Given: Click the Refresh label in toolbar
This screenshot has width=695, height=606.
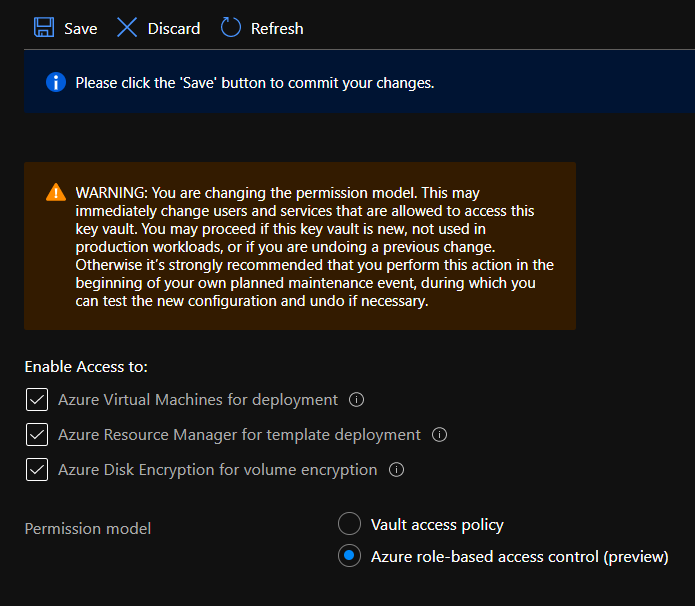Looking at the screenshot, I should 277,29.
